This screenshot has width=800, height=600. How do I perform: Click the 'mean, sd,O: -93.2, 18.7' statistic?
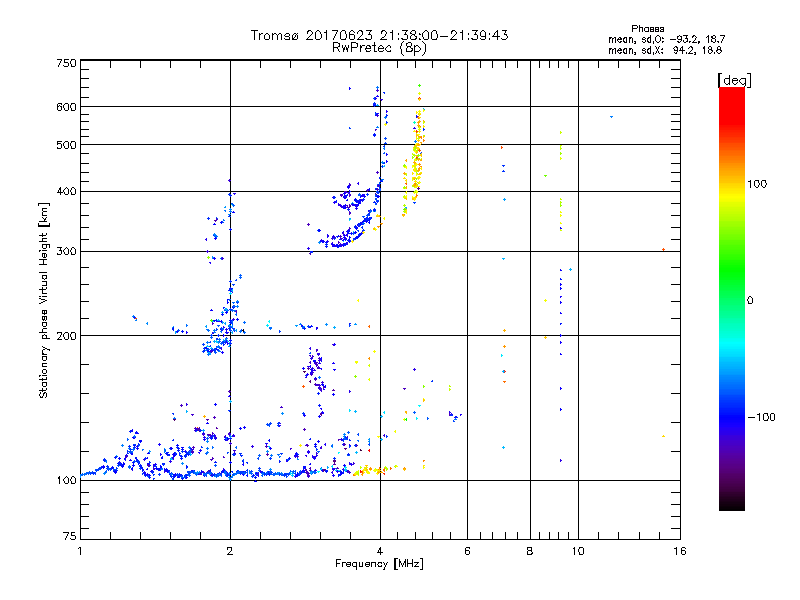coord(666,39)
